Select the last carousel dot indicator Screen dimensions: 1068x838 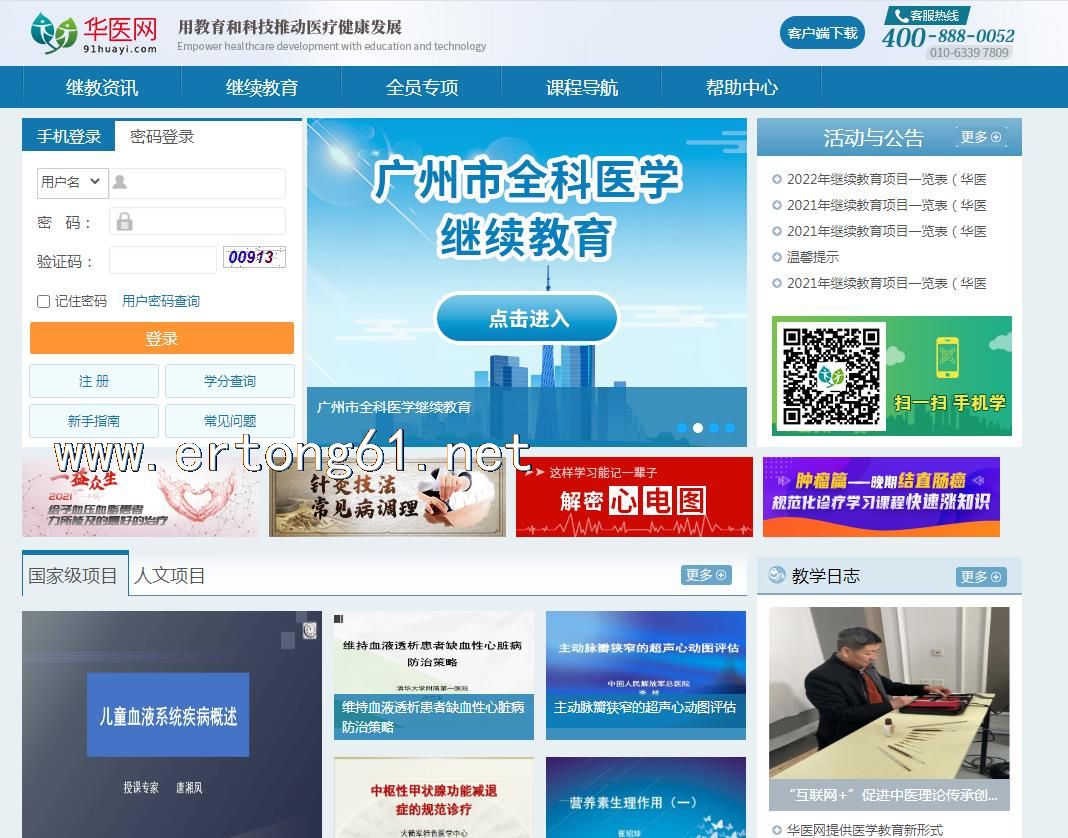(x=730, y=428)
